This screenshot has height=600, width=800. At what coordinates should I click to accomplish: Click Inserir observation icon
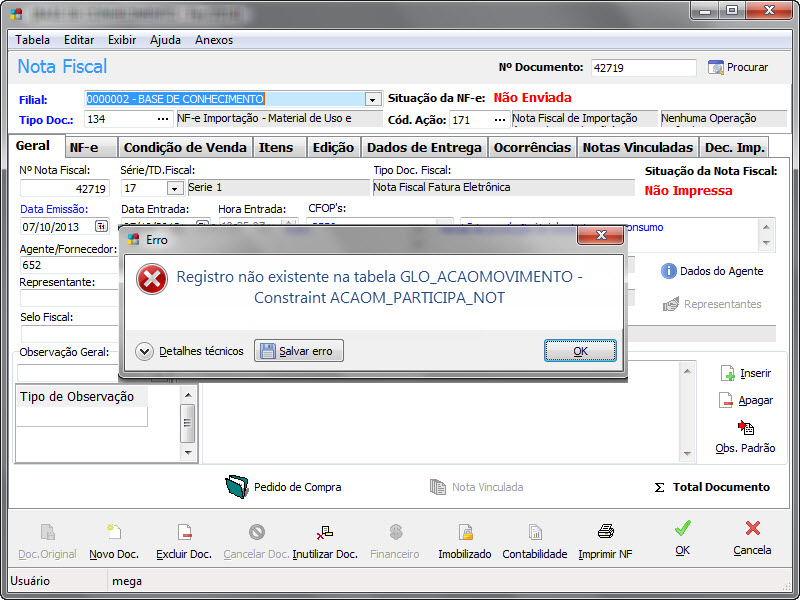[x=727, y=373]
